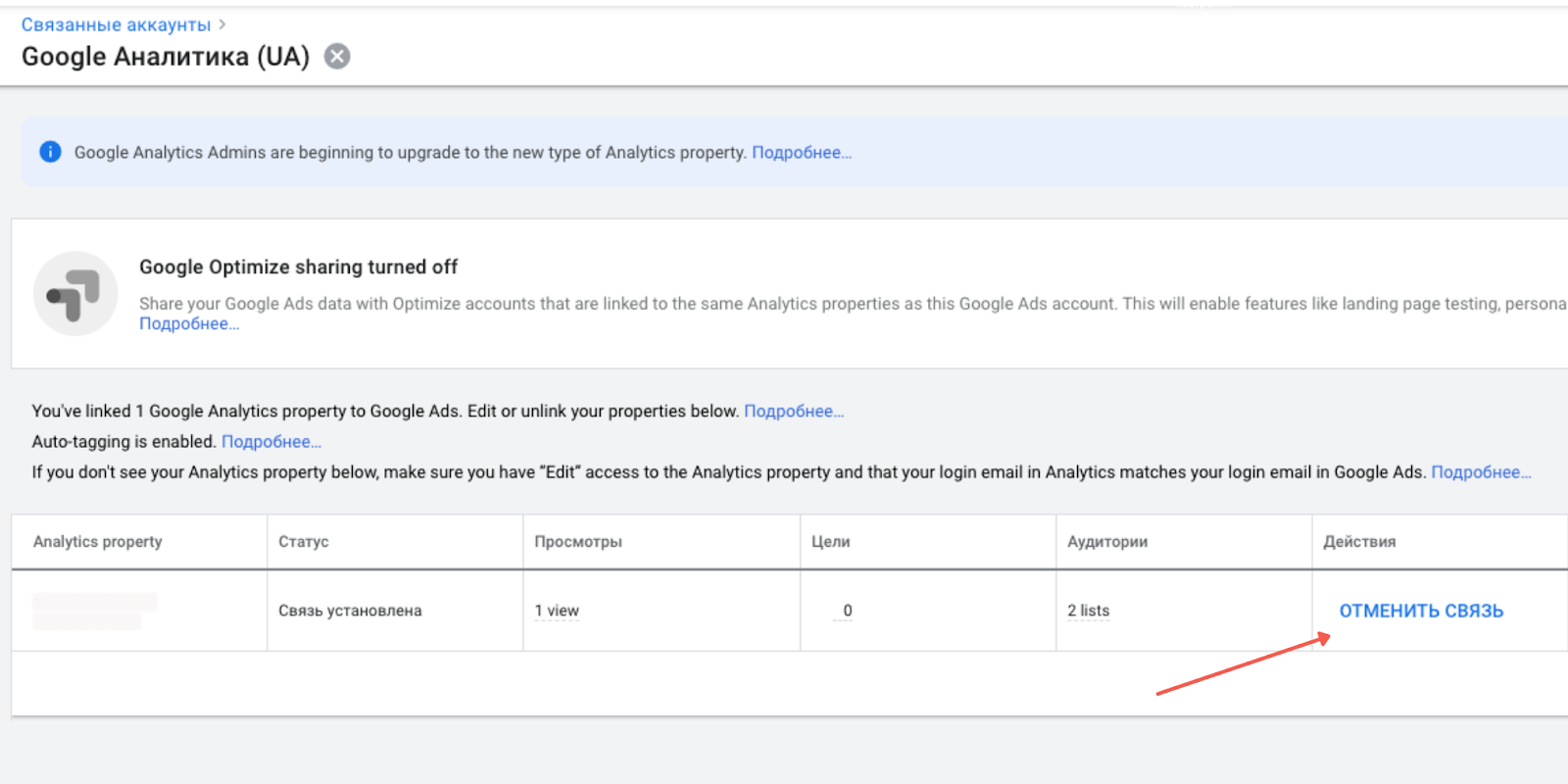Click the 'Google Optimize sharing turned off' heading
The image size is (1568, 784).
pyautogui.click(x=298, y=268)
